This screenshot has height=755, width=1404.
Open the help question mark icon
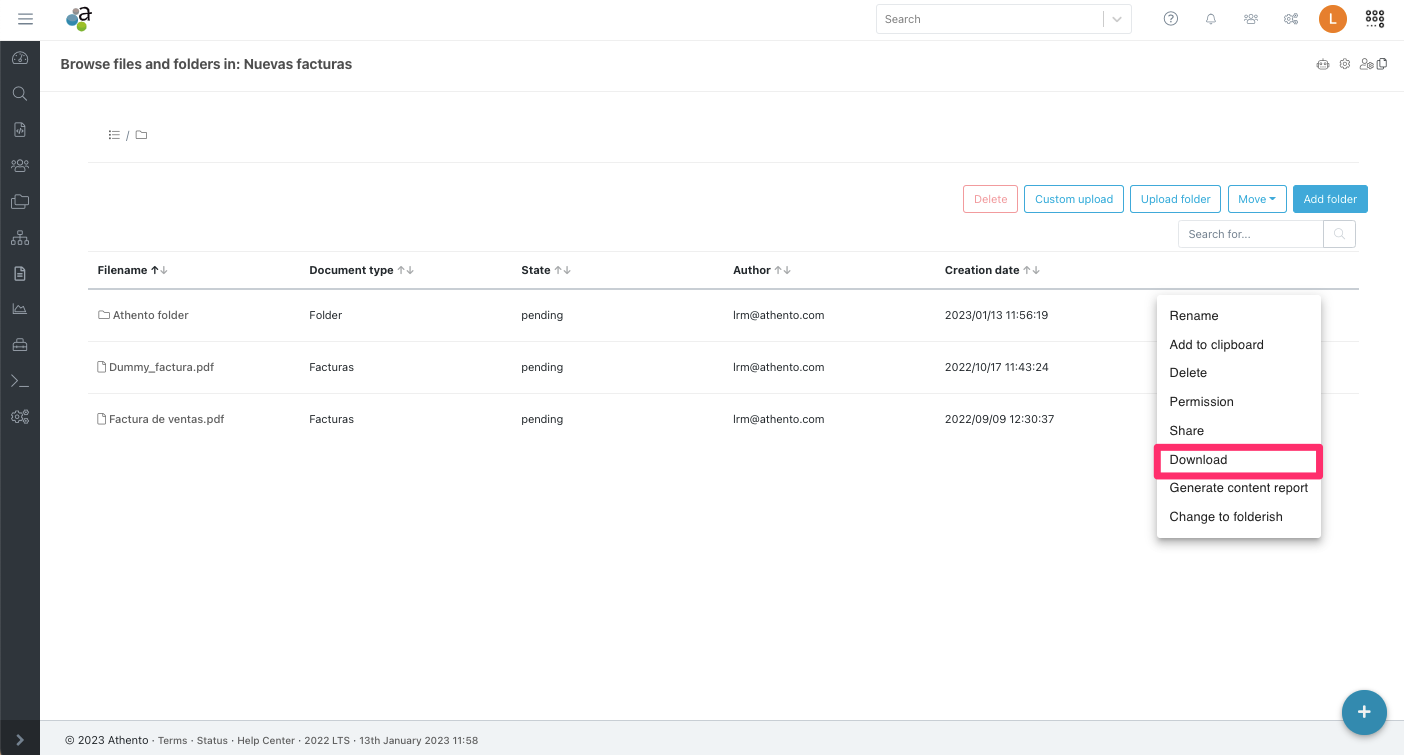tap(1171, 19)
